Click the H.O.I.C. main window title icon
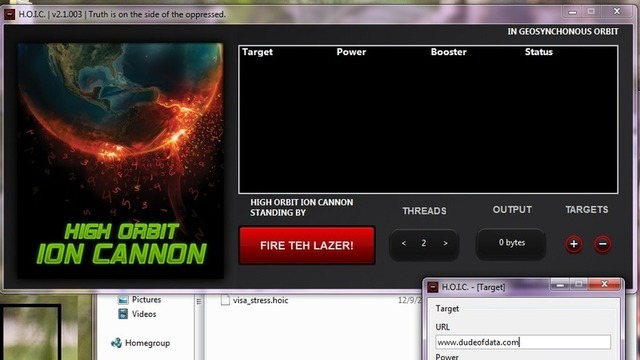Viewport: 640px width, 360px height. [x=10, y=15]
